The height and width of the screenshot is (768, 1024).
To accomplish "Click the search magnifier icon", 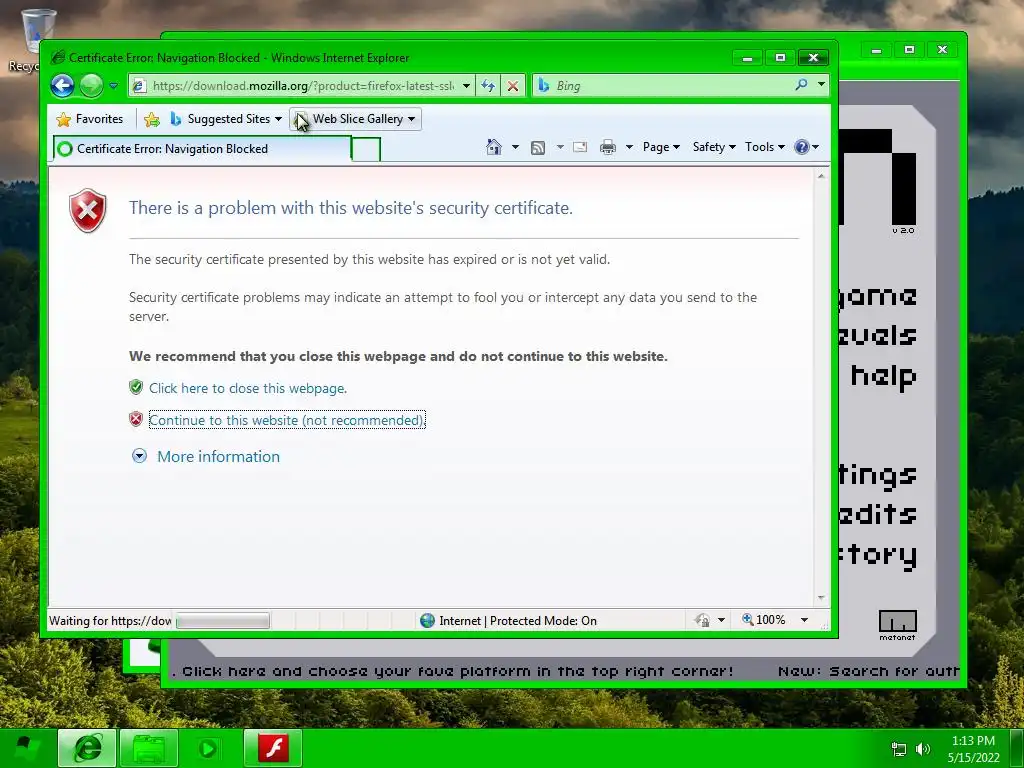I will click(801, 85).
